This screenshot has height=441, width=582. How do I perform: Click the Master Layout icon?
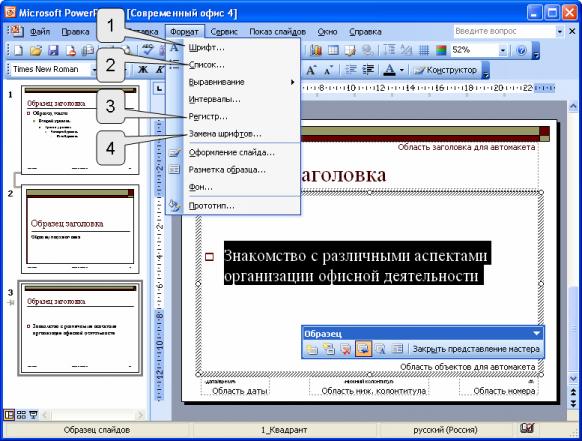tap(397, 349)
